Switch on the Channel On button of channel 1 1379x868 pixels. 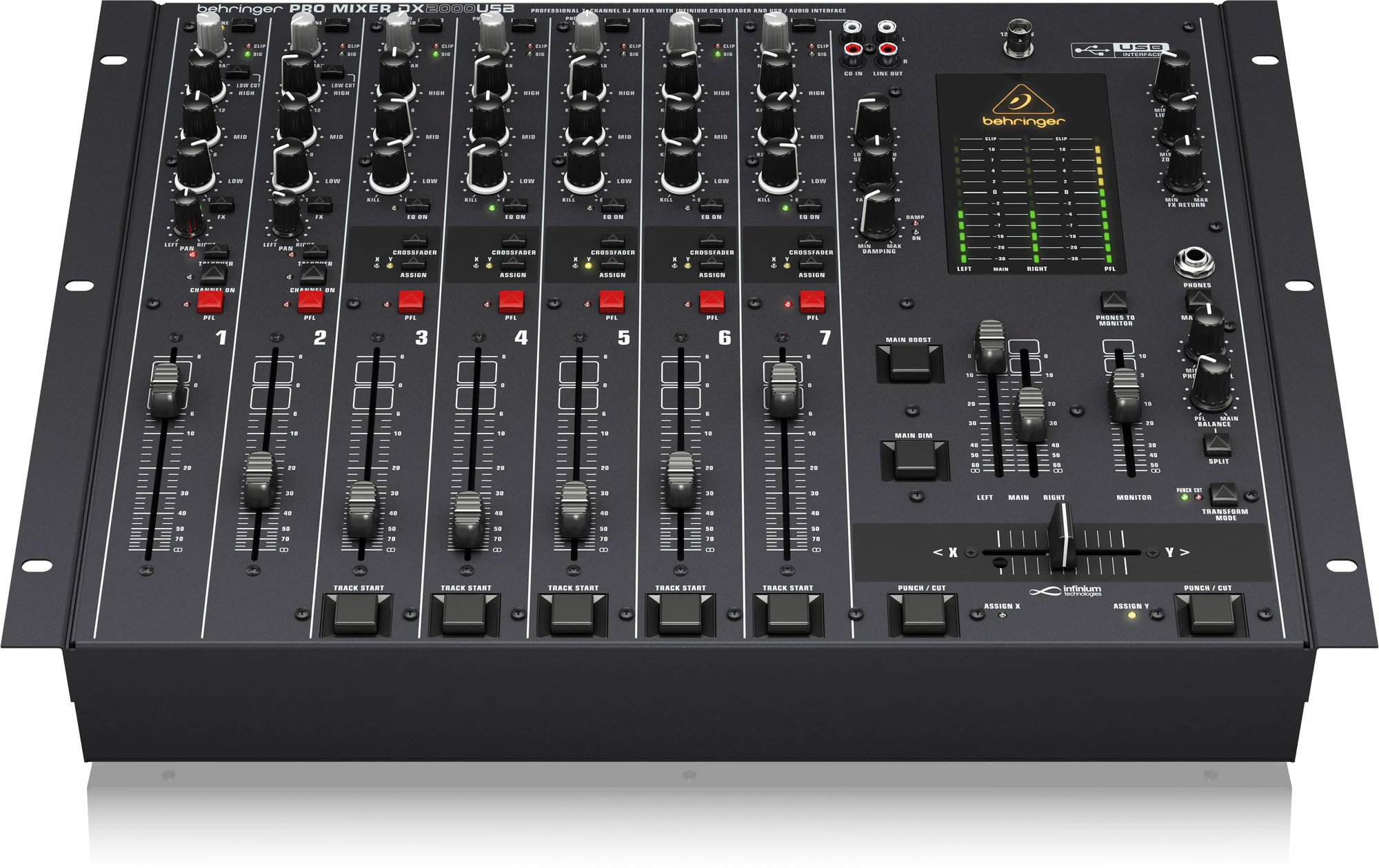click(x=214, y=276)
